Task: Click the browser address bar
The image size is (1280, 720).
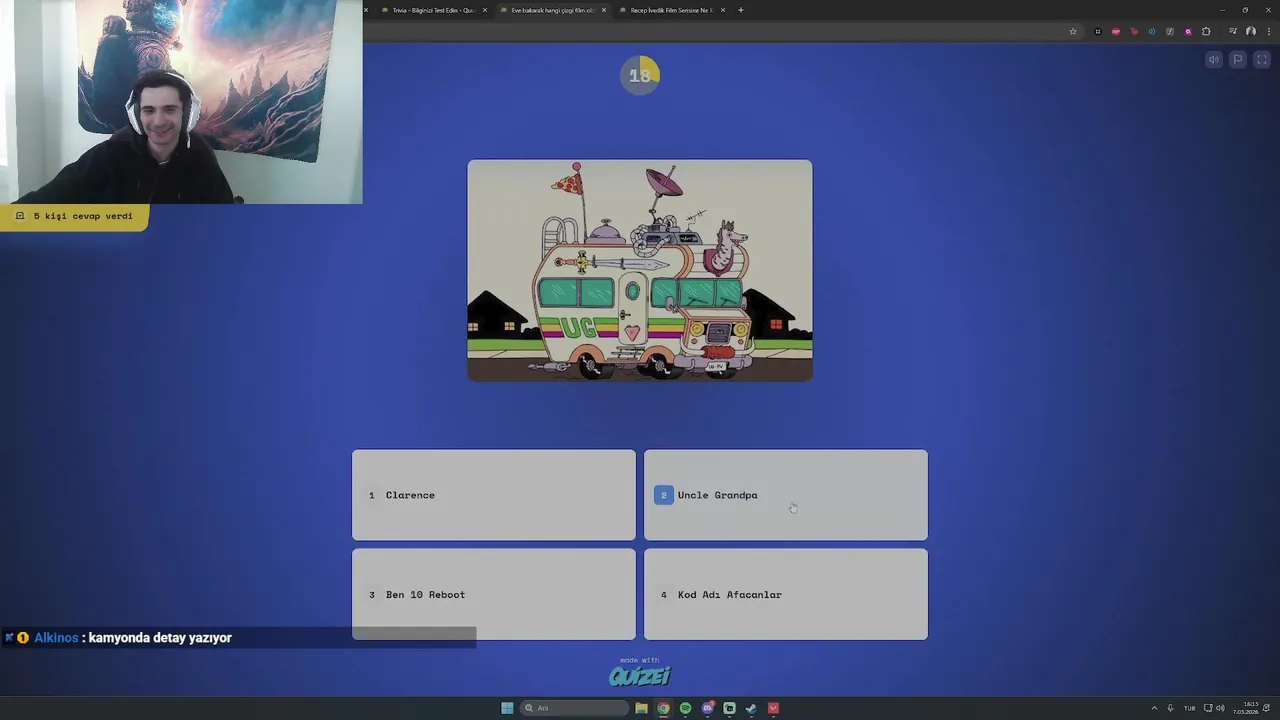Action: tap(720, 32)
